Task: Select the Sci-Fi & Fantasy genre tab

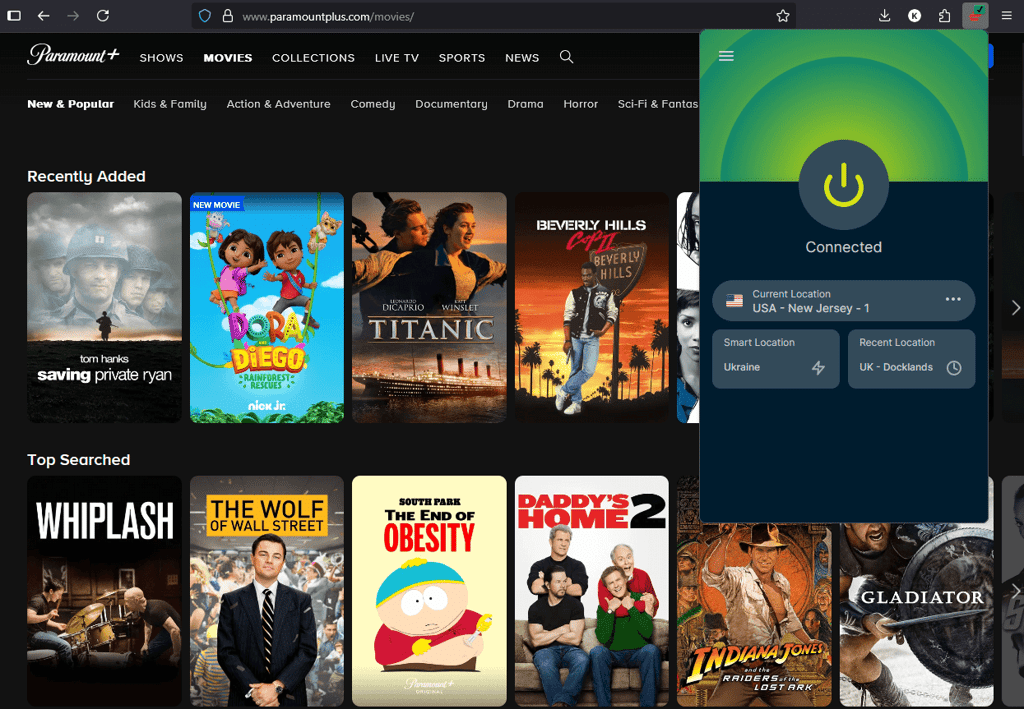Action: point(658,104)
